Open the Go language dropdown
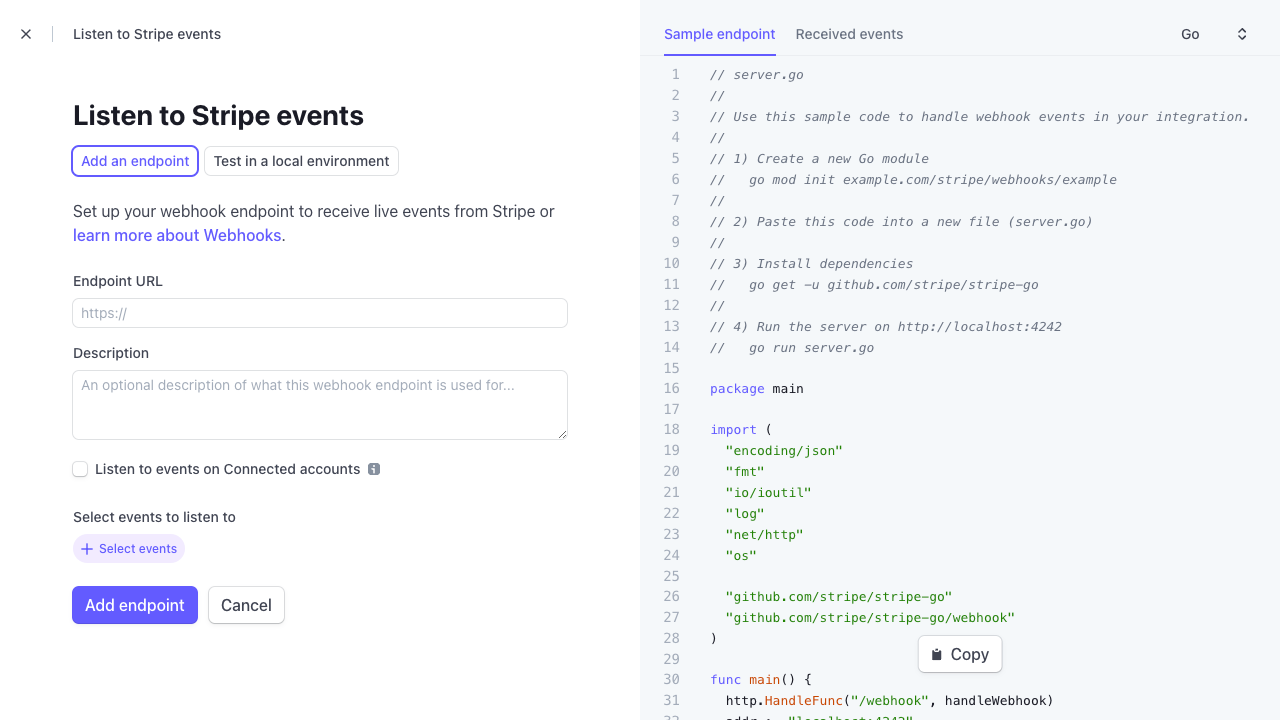This screenshot has height=720, width=1280. (1214, 34)
